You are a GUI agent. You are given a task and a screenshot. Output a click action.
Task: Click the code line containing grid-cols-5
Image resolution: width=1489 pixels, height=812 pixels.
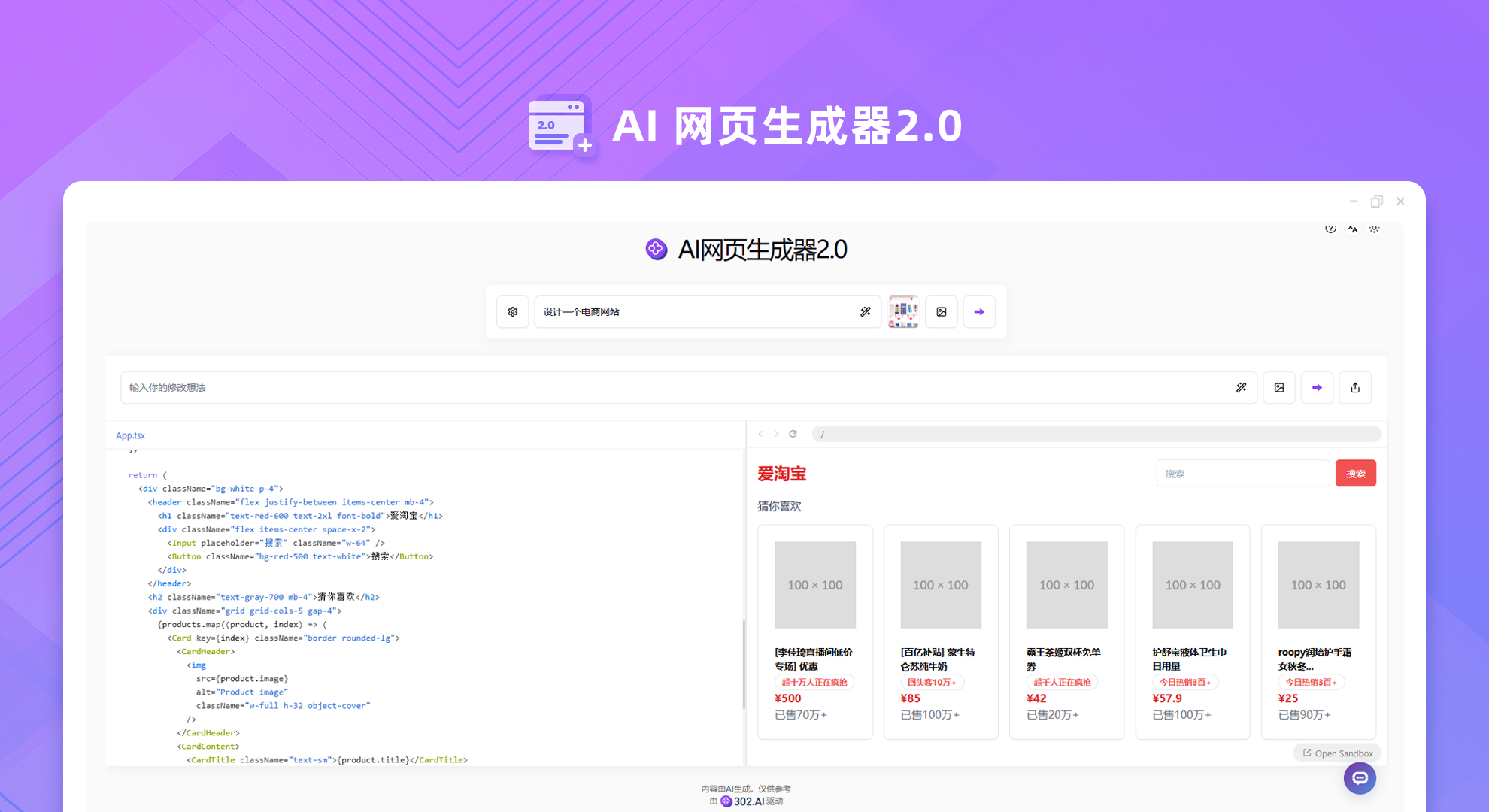(245, 611)
